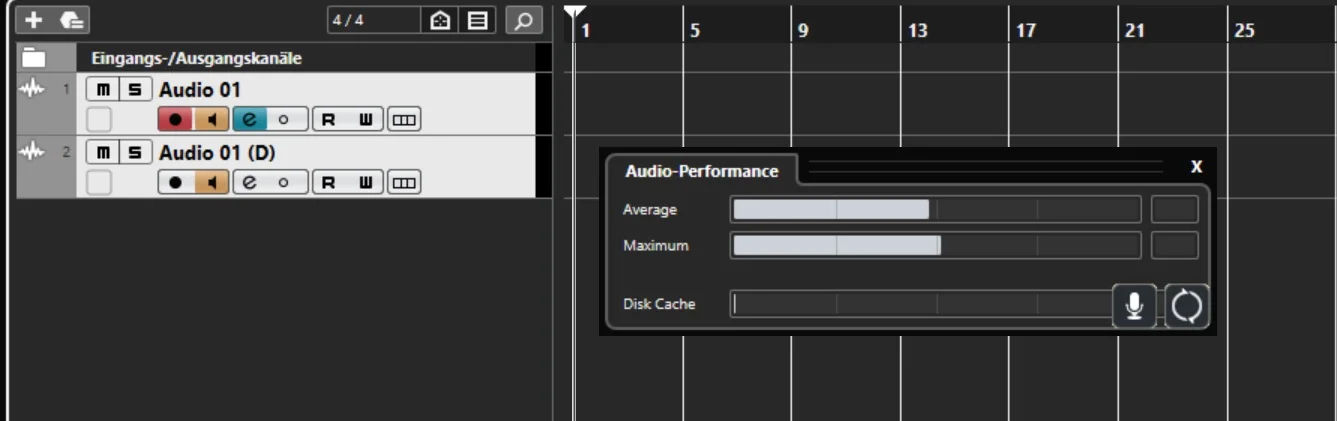This screenshot has height=421, width=1337.
Task: Click Audio 01 (D) empty square box
Action: [x=98, y=182]
